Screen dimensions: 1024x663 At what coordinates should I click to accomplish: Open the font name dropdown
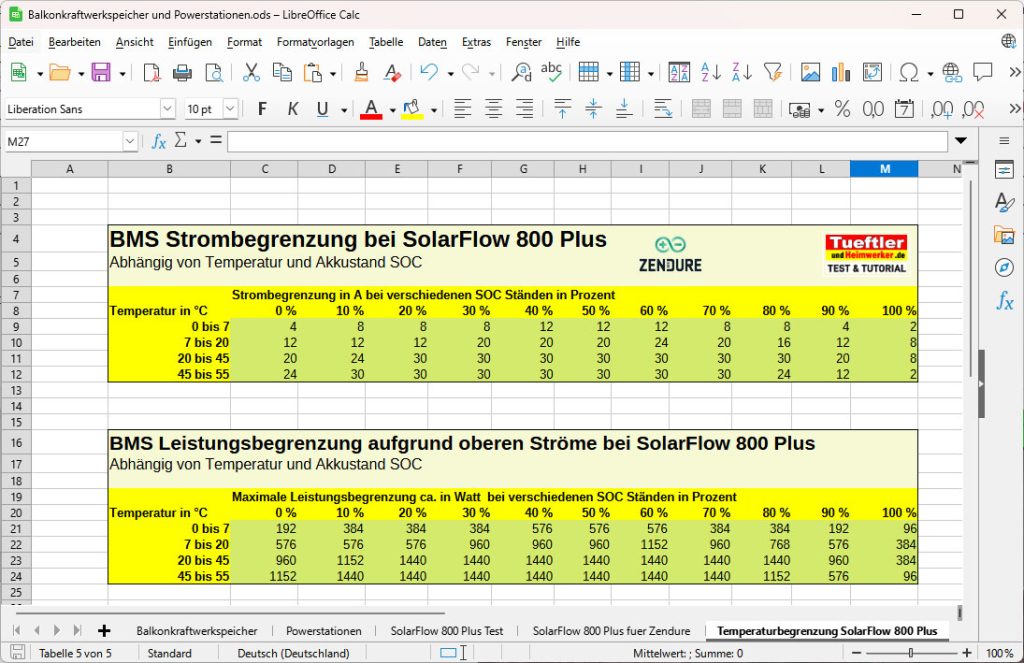(x=165, y=108)
